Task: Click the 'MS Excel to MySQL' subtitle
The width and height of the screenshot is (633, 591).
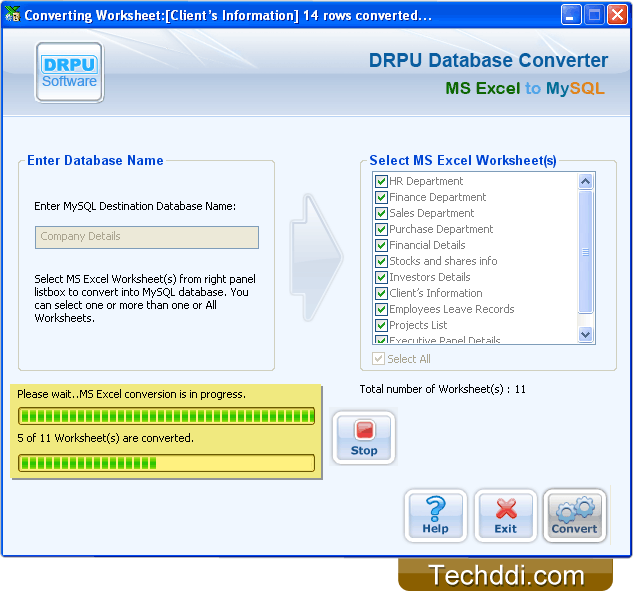Action: click(525, 88)
